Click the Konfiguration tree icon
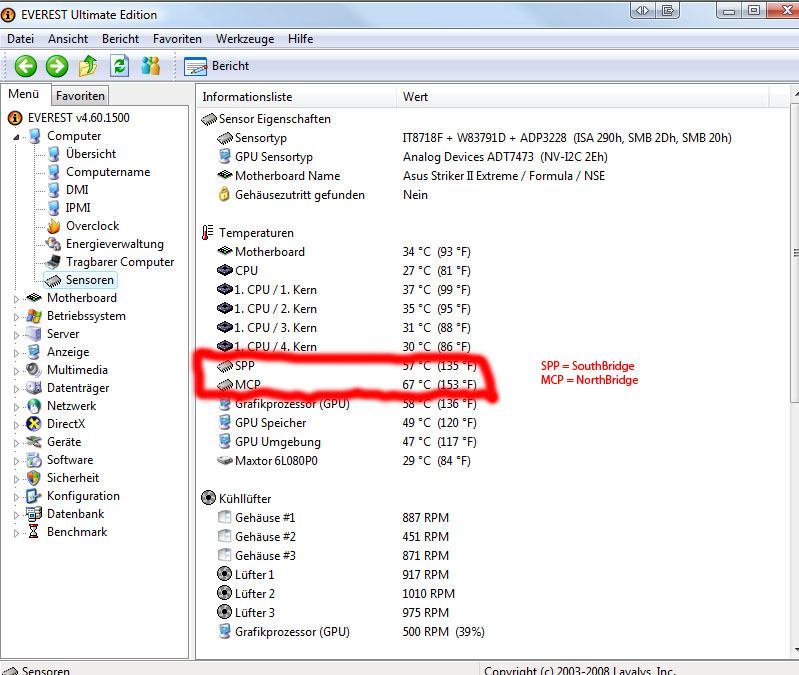Viewport: 799px width, 675px height. (34, 496)
